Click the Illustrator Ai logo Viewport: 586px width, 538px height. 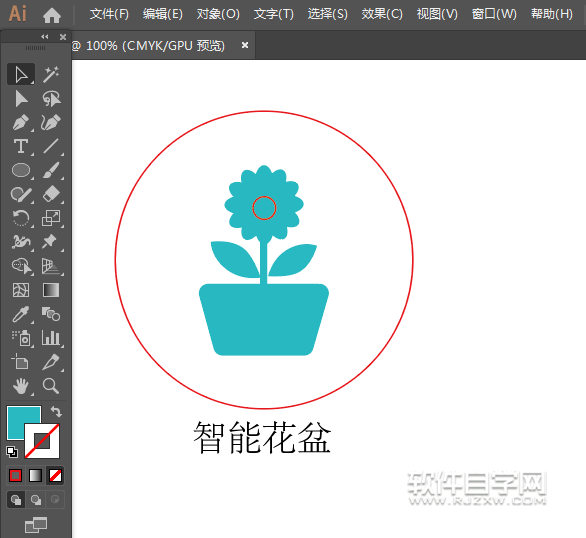coord(18,14)
